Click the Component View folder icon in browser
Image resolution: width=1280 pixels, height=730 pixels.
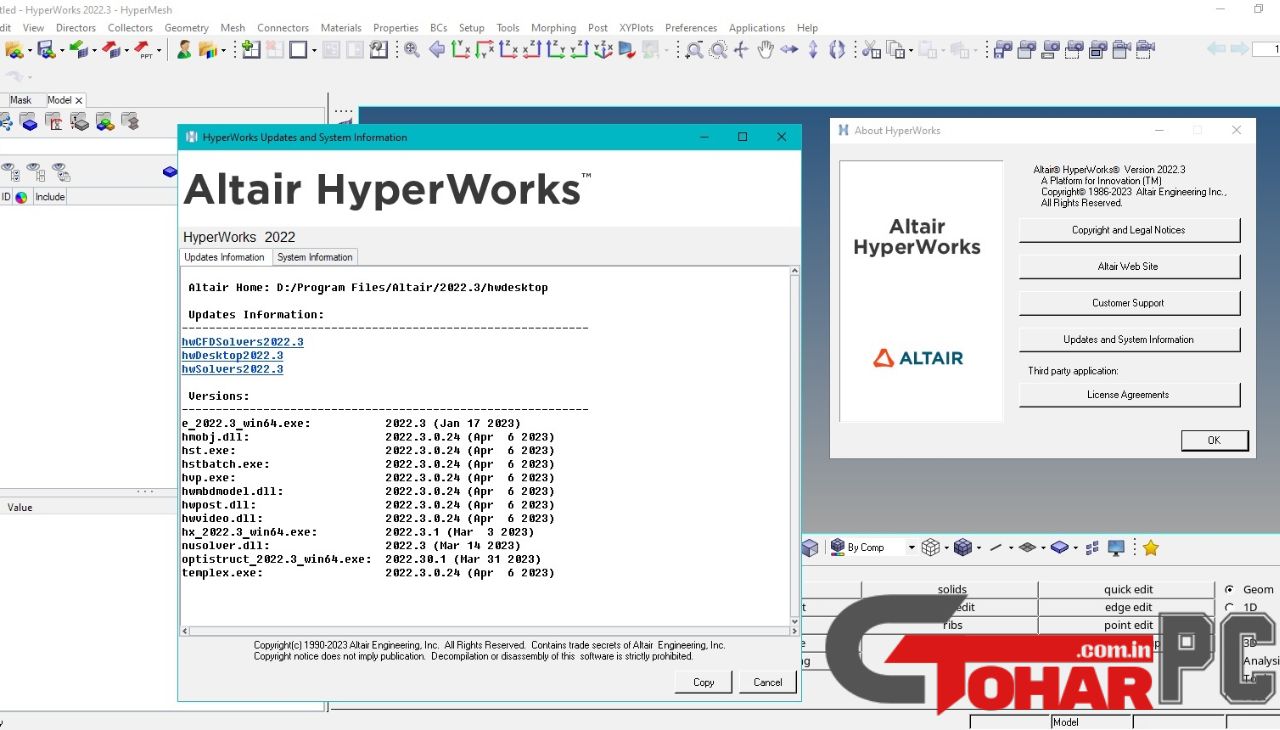tap(29, 122)
